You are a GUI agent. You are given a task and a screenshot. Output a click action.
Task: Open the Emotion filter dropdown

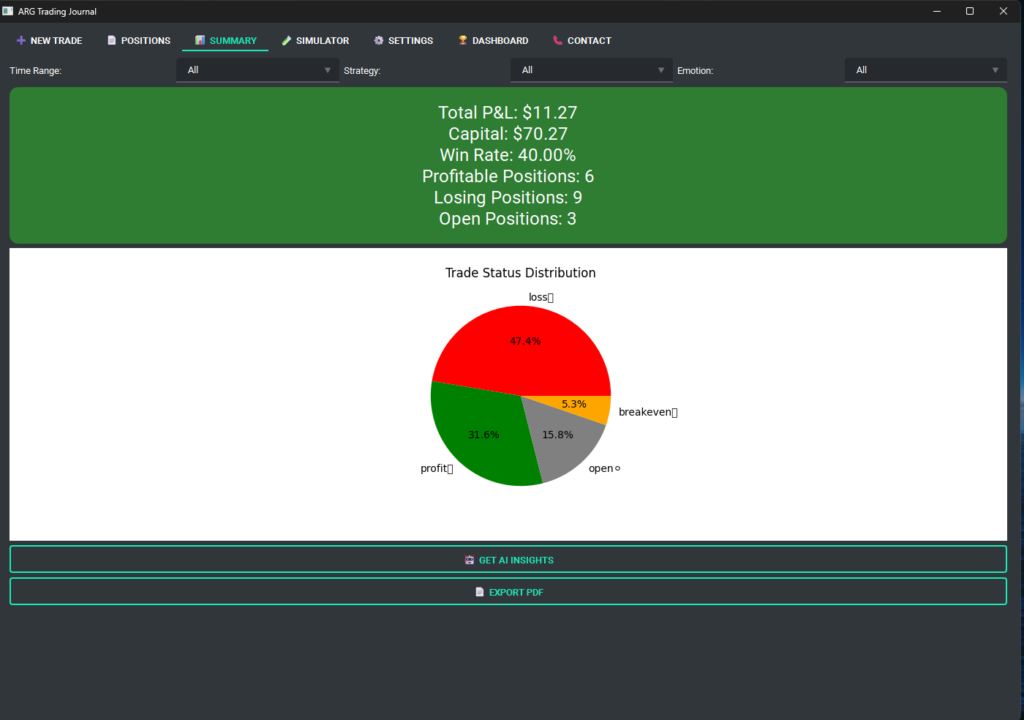(x=926, y=70)
